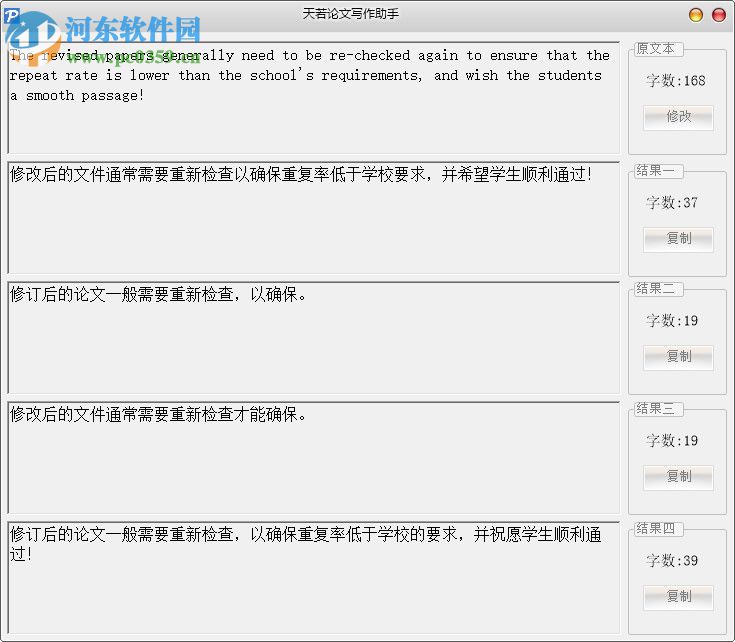Click the 结果三 text box ending 才能确保
Image resolution: width=735 pixels, height=642 pixels.
314,457
